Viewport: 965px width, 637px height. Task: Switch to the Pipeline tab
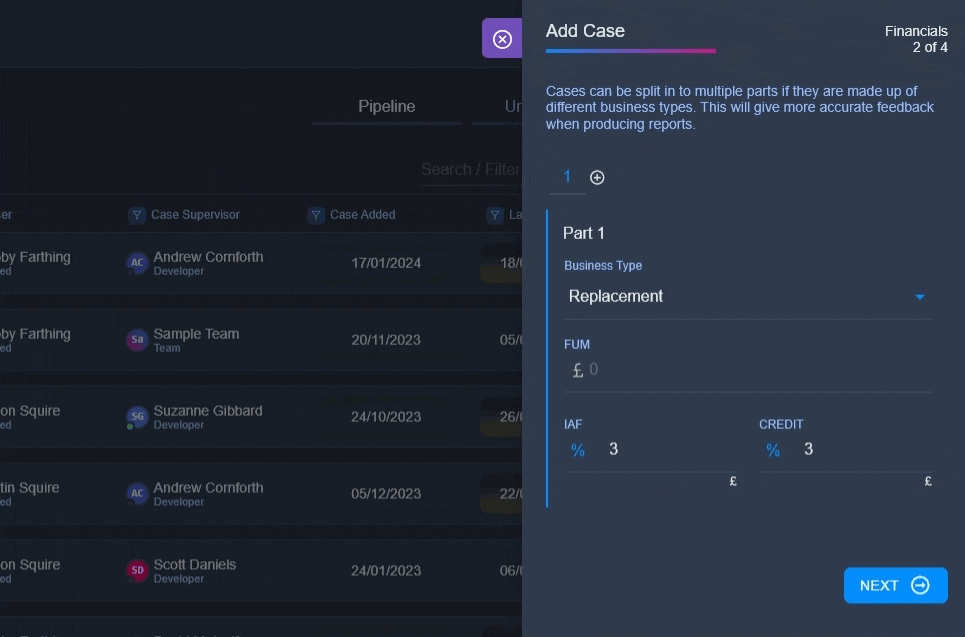[386, 106]
